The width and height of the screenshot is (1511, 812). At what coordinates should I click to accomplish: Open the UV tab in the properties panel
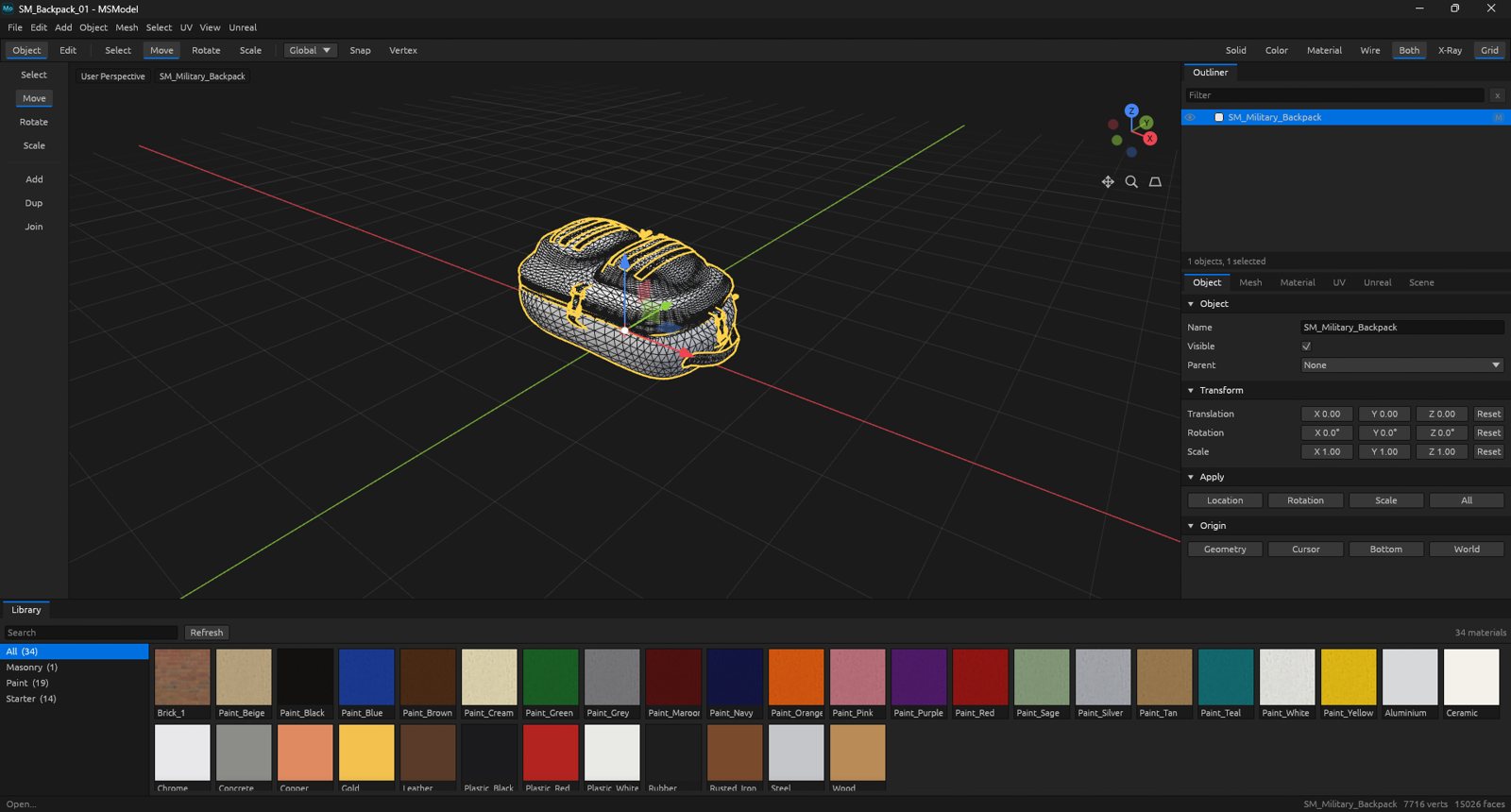(1339, 282)
